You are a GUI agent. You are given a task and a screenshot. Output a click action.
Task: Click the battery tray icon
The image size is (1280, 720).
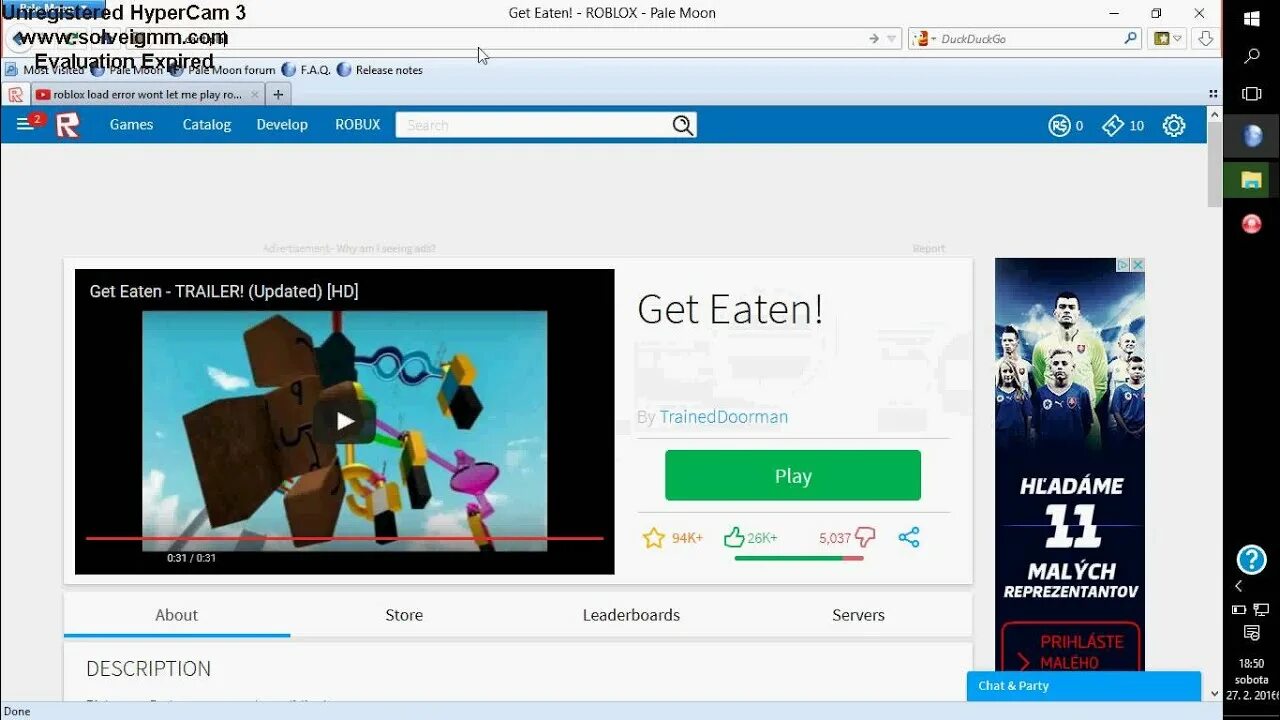1239,609
